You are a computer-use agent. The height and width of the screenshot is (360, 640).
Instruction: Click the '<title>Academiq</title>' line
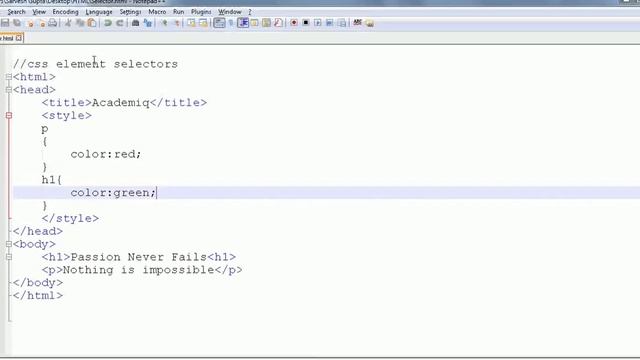click(124, 103)
